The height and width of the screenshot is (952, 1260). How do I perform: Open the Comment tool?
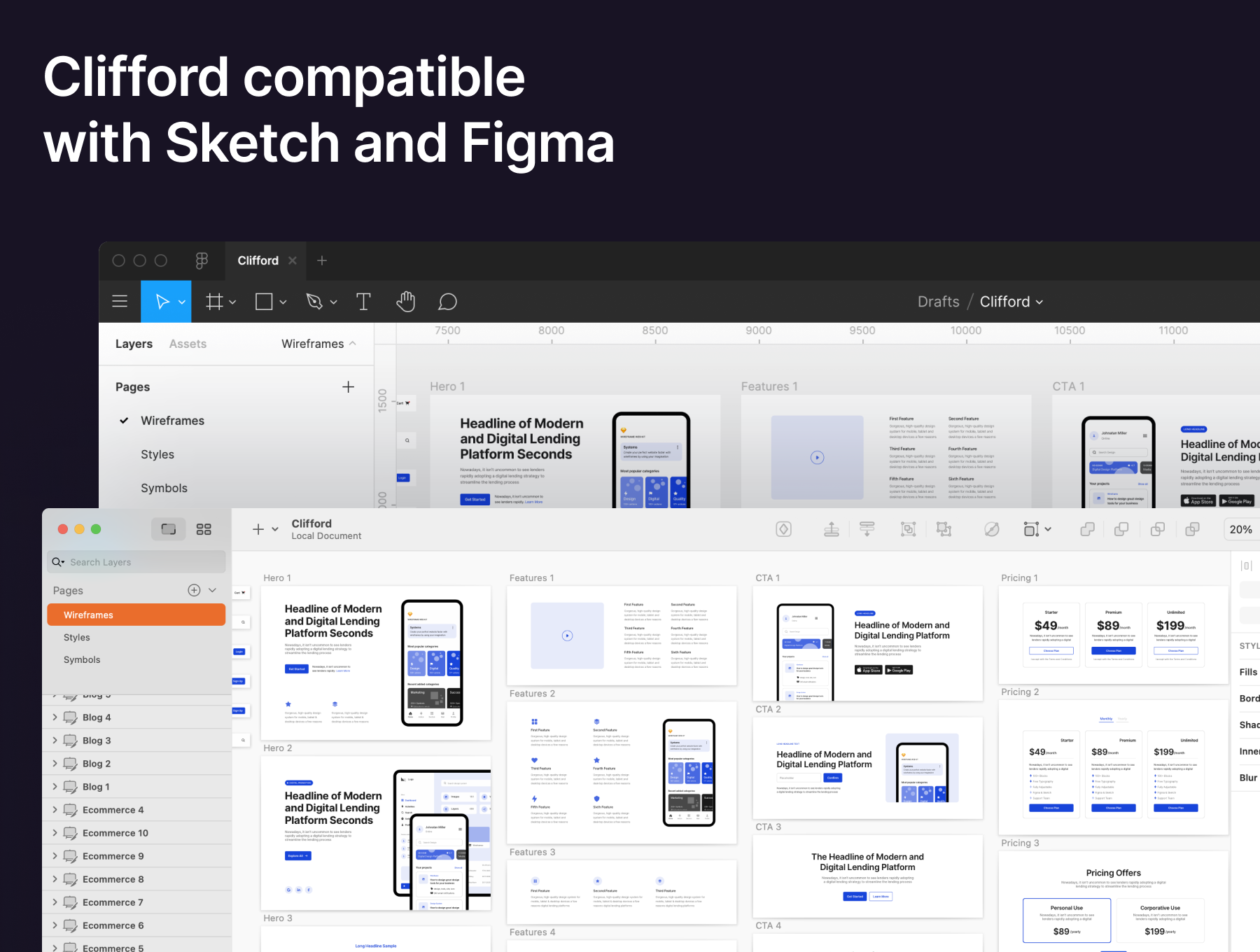[447, 302]
